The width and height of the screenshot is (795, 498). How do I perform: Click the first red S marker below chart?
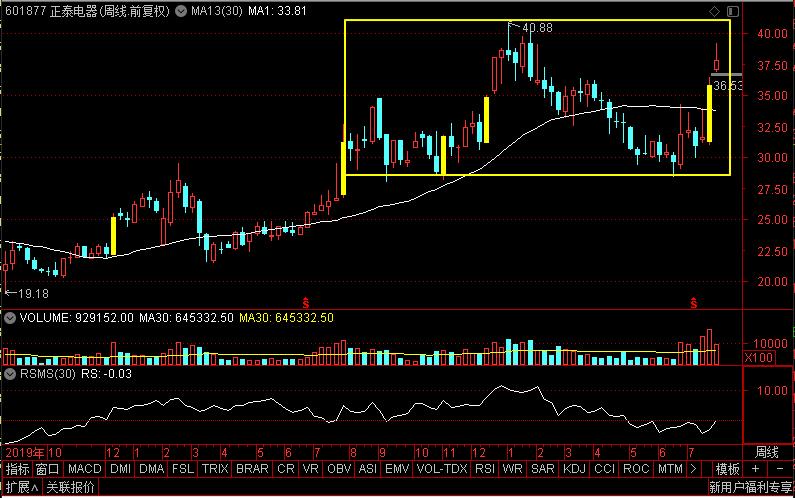click(305, 303)
